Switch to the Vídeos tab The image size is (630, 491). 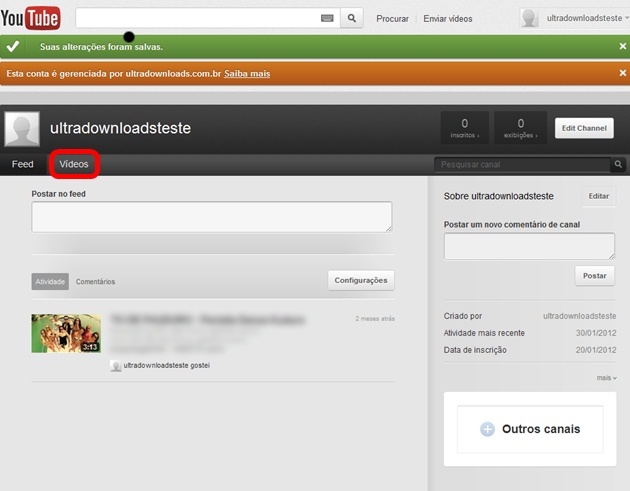pos(74,164)
